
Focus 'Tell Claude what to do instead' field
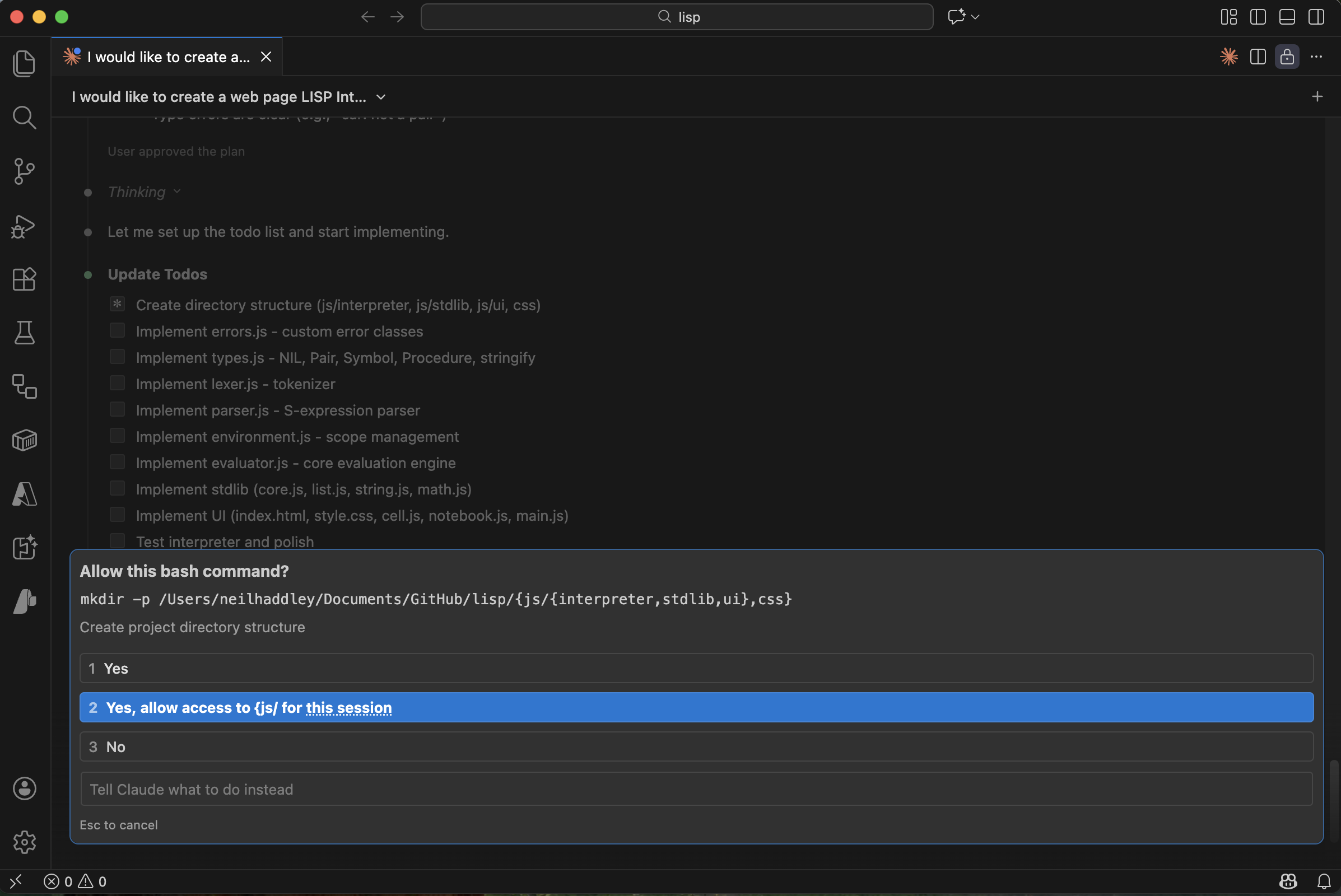[696, 789]
